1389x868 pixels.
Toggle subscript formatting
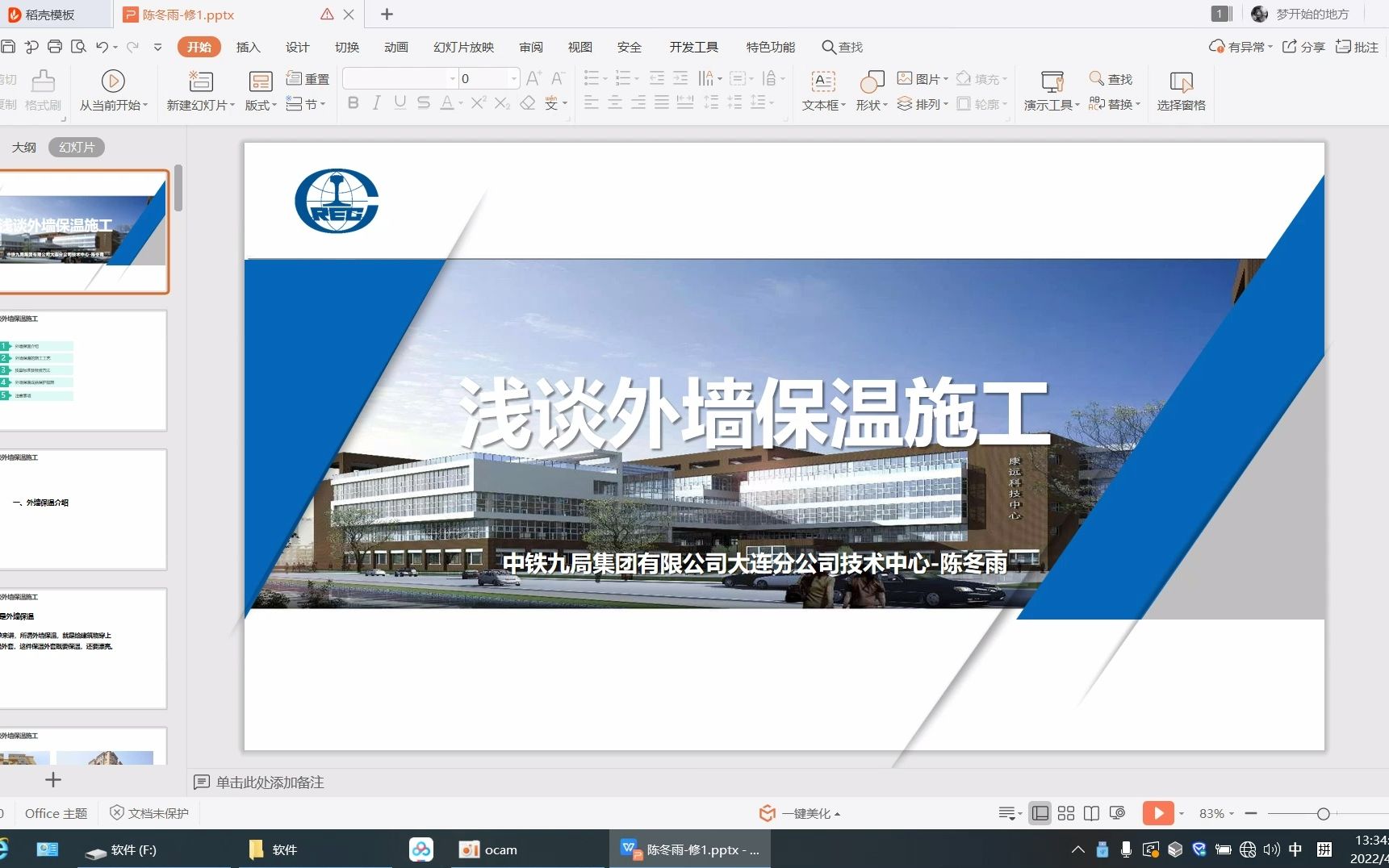point(502,103)
